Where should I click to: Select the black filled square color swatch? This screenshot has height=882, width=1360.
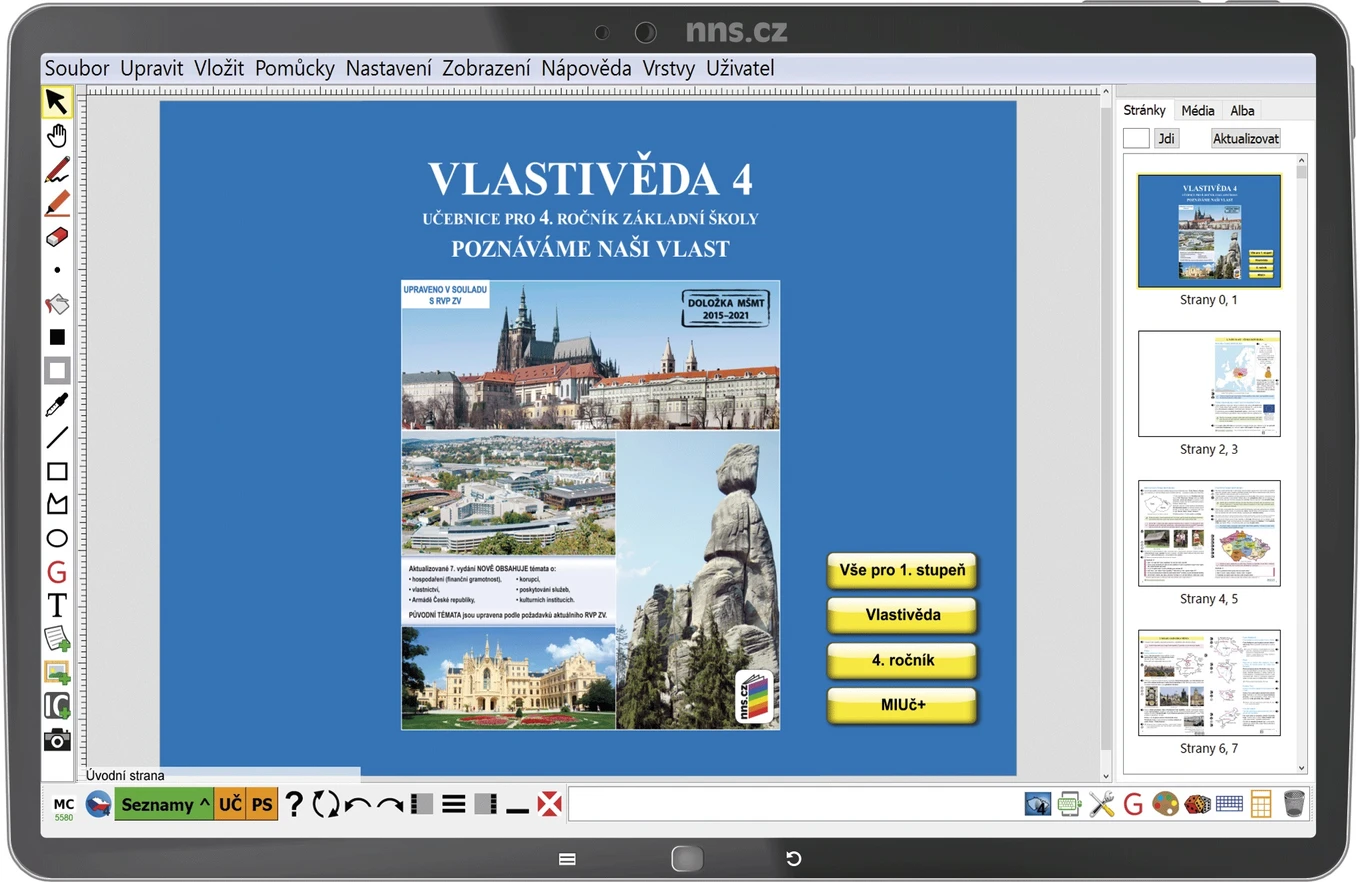point(57,337)
